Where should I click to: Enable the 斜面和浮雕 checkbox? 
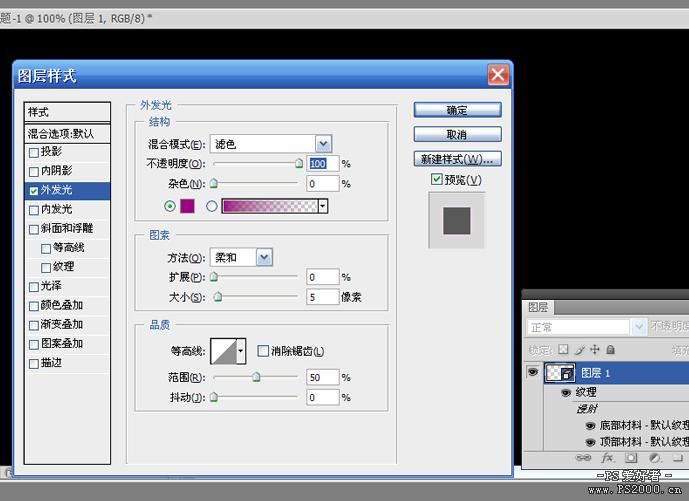33,229
